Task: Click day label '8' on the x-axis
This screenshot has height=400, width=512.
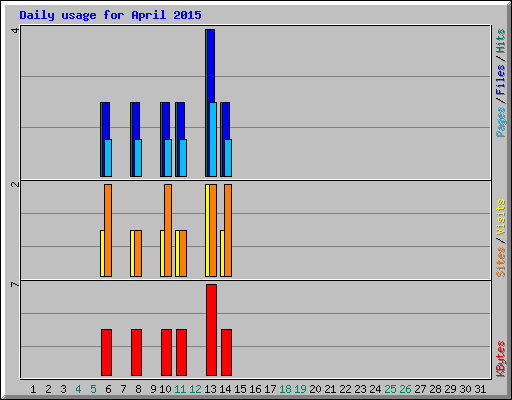Action: click(x=138, y=389)
